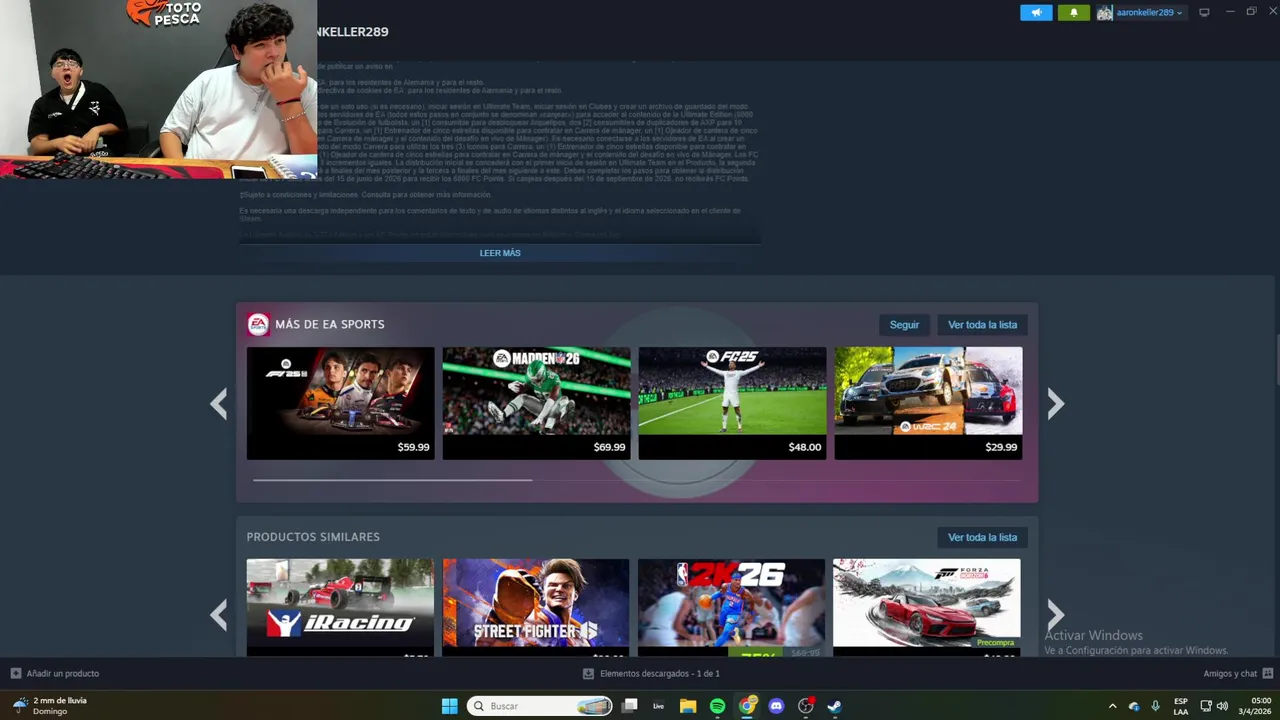Image resolution: width=1280 pixels, height=720 pixels.
Task: Click the Steam page vertical scrollbar
Action: pos(1276,360)
